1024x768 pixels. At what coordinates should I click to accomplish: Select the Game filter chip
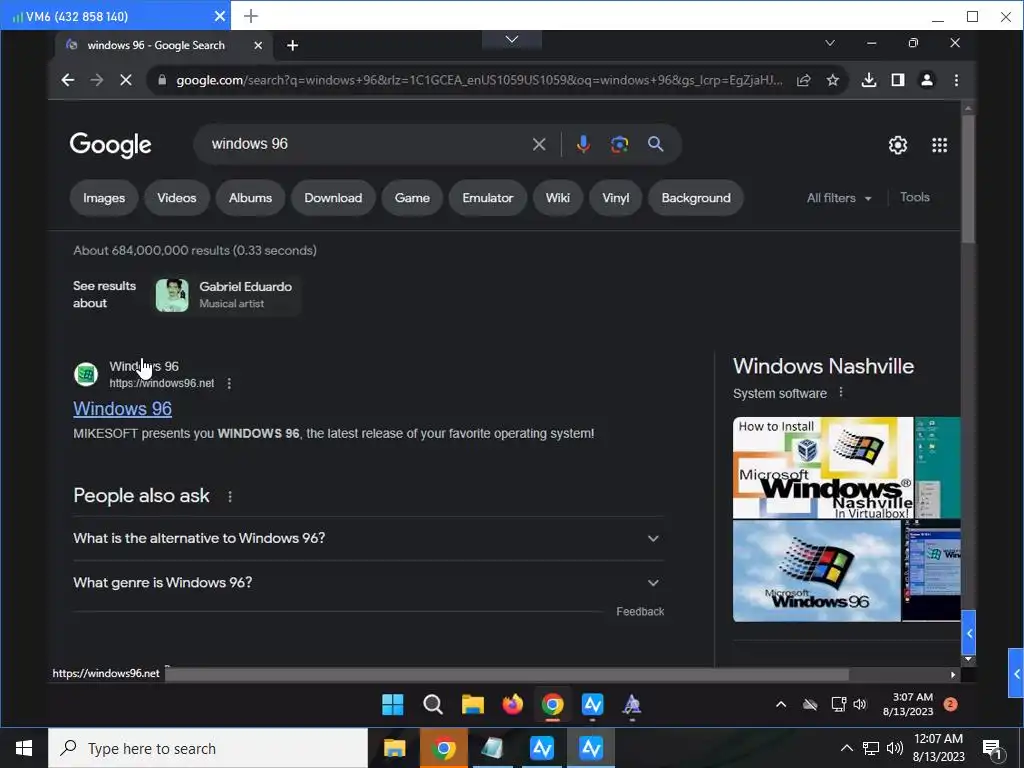pos(412,198)
